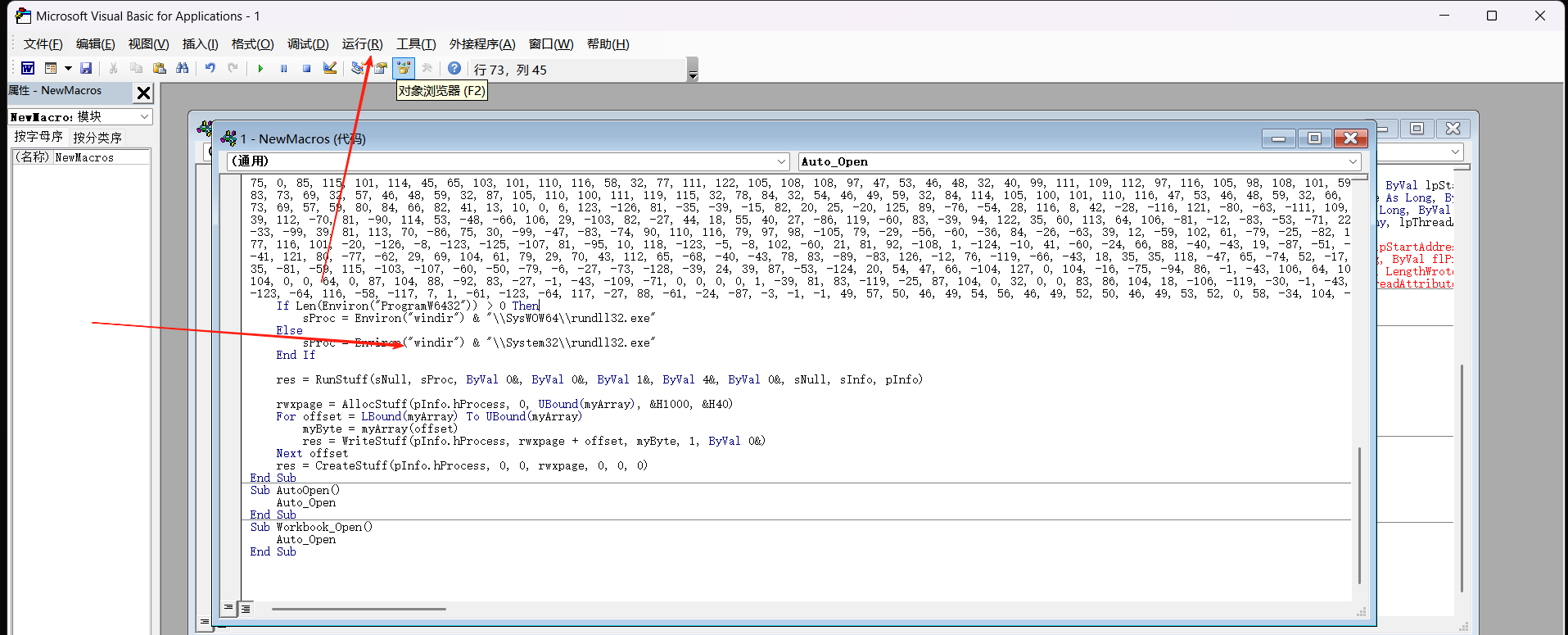Click the 'myByte = myArray(offset)' line
1568x635 pixels.
[x=380, y=429]
